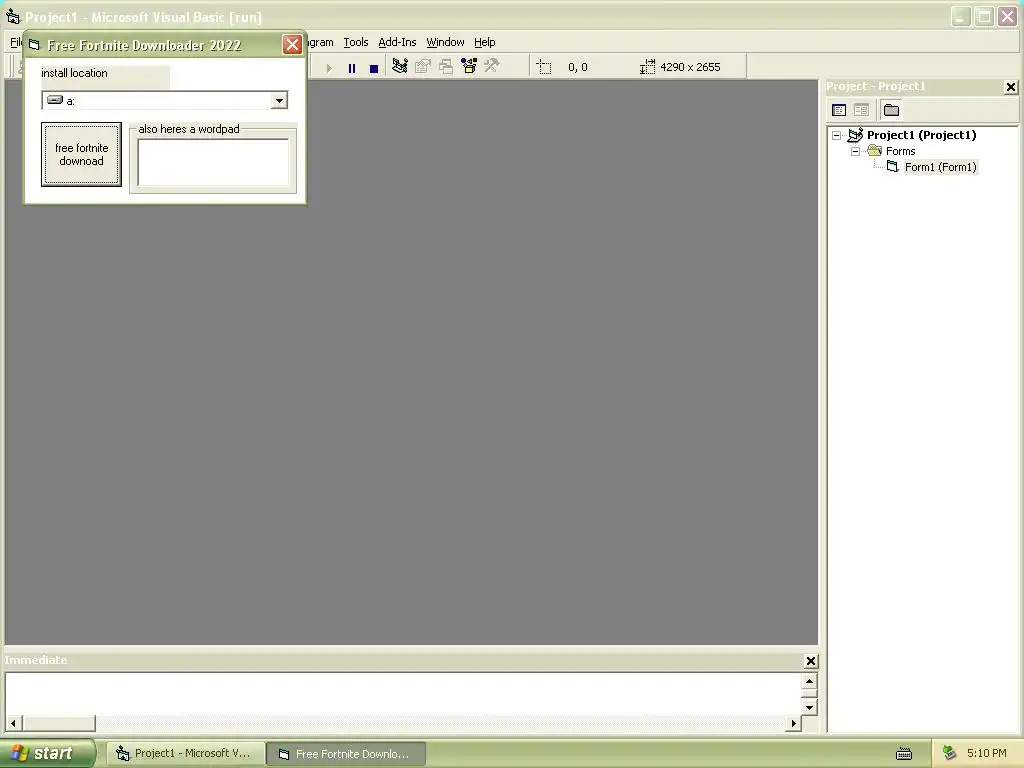Click the also heres a wordpad frame label
1024x768 pixels.
pyautogui.click(x=189, y=129)
